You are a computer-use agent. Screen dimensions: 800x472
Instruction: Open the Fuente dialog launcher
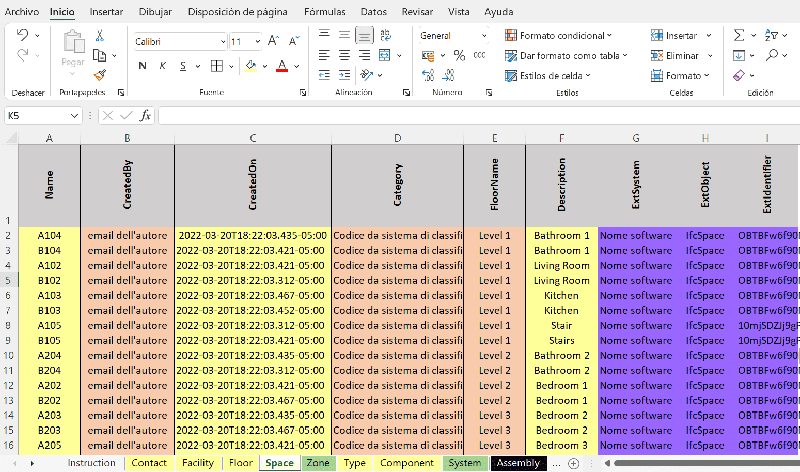(x=303, y=93)
